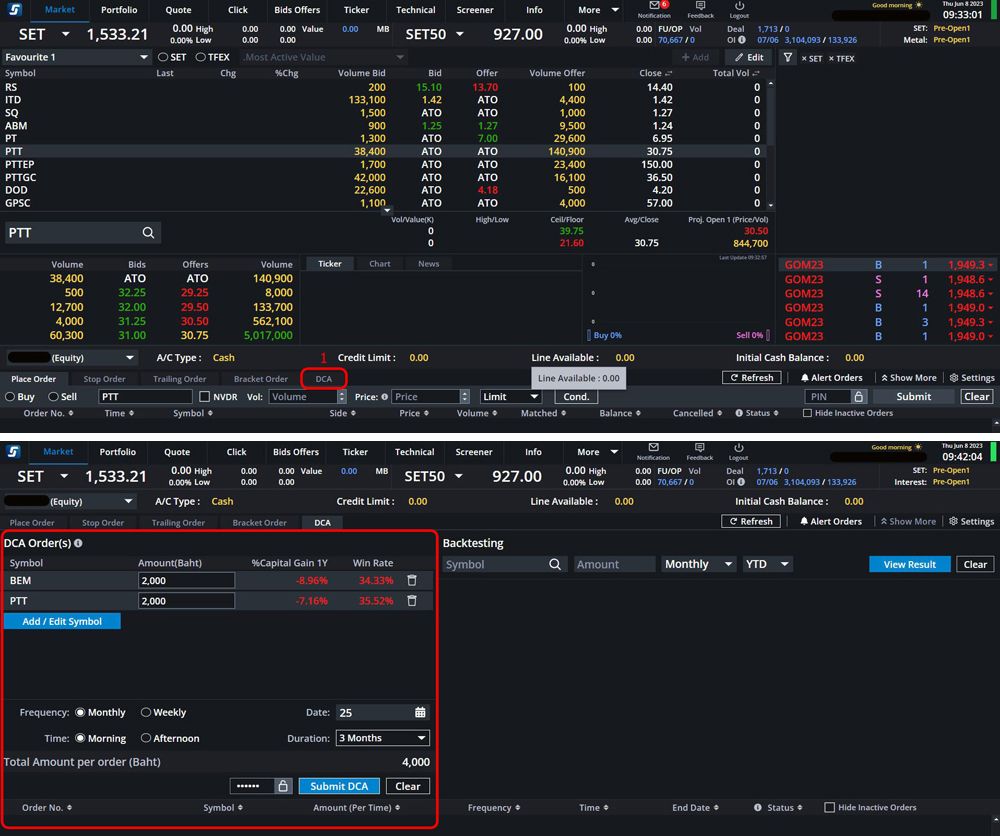Click the Vol field stepper arrows
This screenshot has width=1000, height=836.
[342, 397]
